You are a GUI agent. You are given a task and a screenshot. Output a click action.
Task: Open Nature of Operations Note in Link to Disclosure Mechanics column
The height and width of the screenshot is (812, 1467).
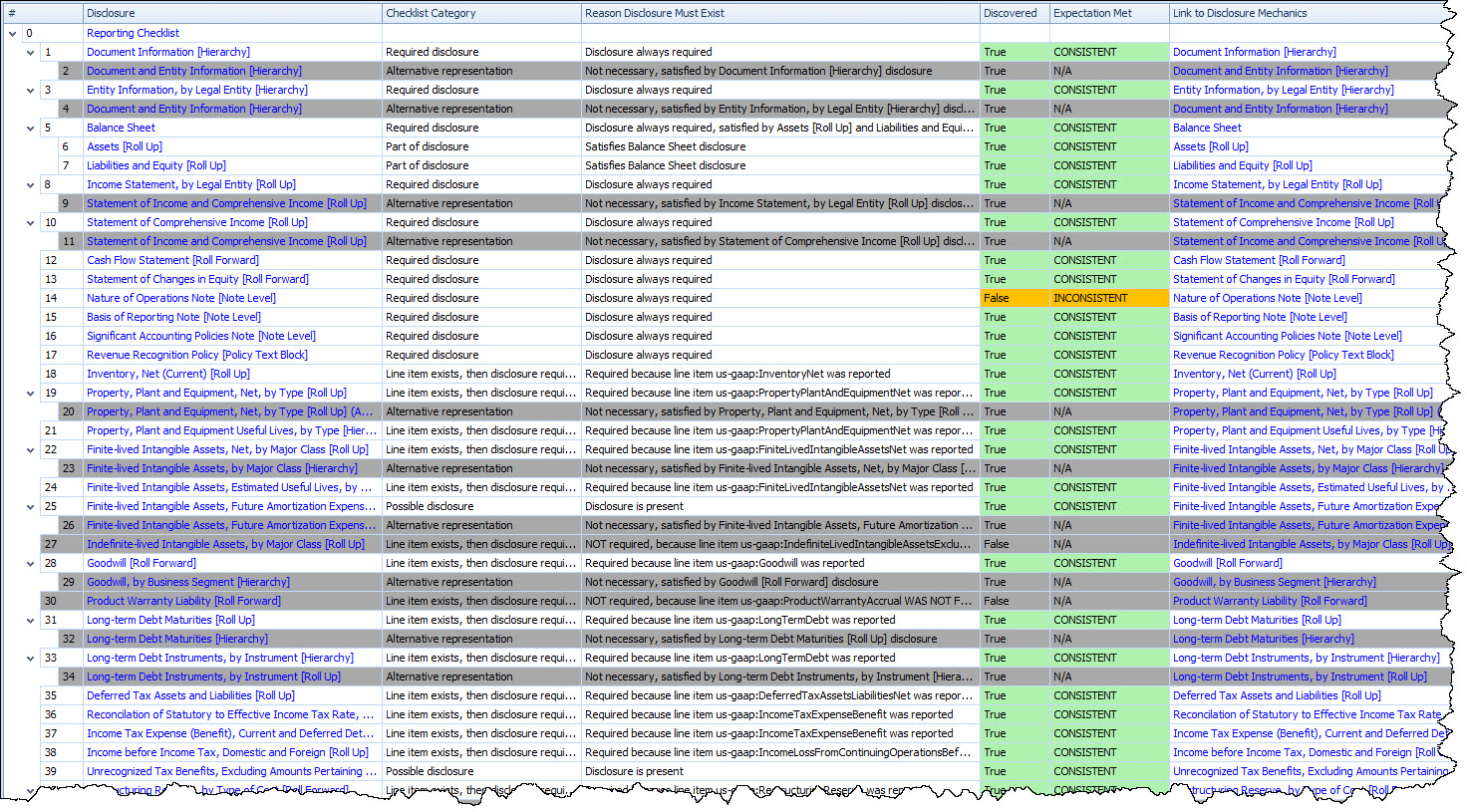point(1268,298)
